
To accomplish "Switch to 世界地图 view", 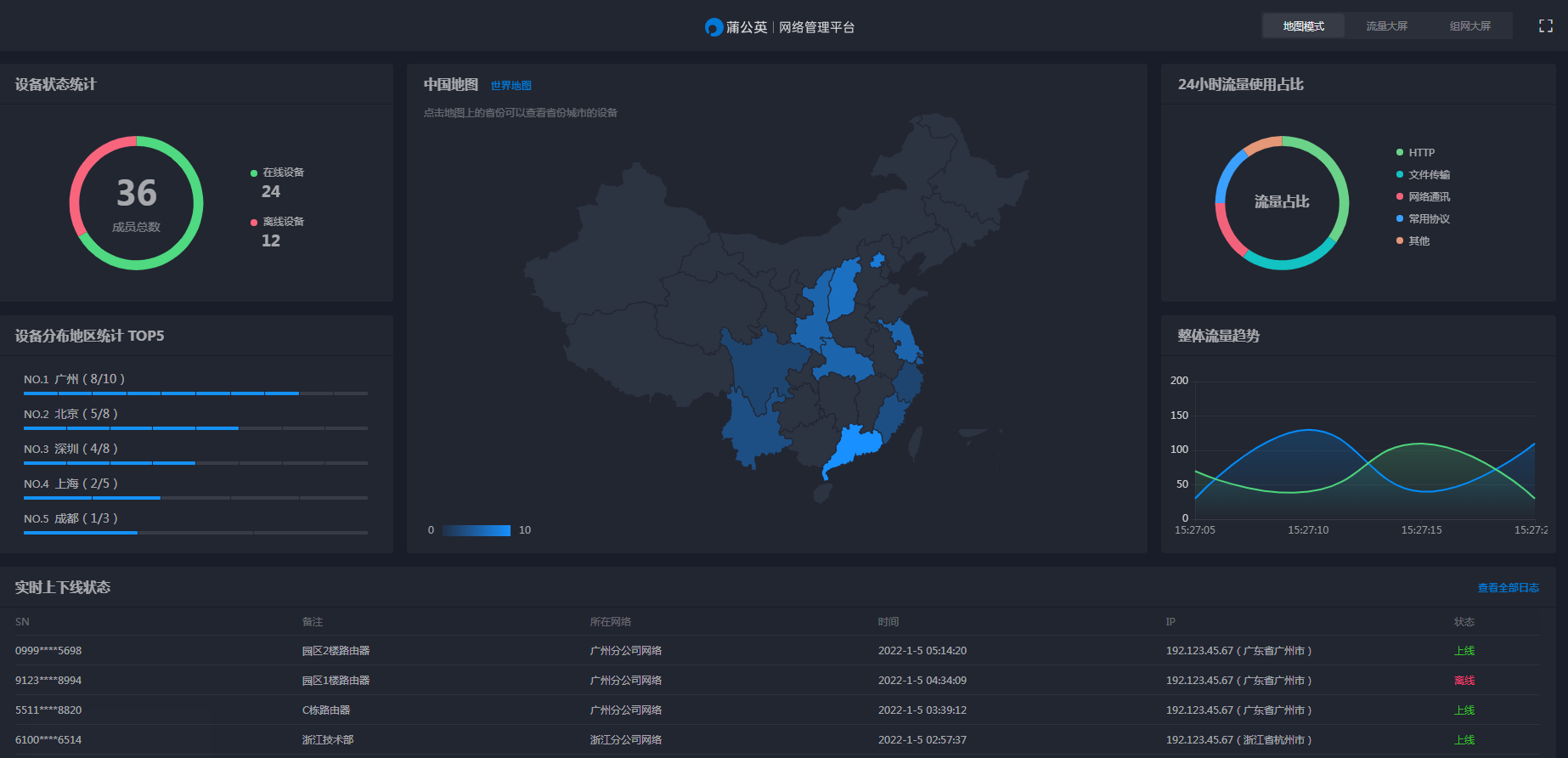I will point(511,86).
